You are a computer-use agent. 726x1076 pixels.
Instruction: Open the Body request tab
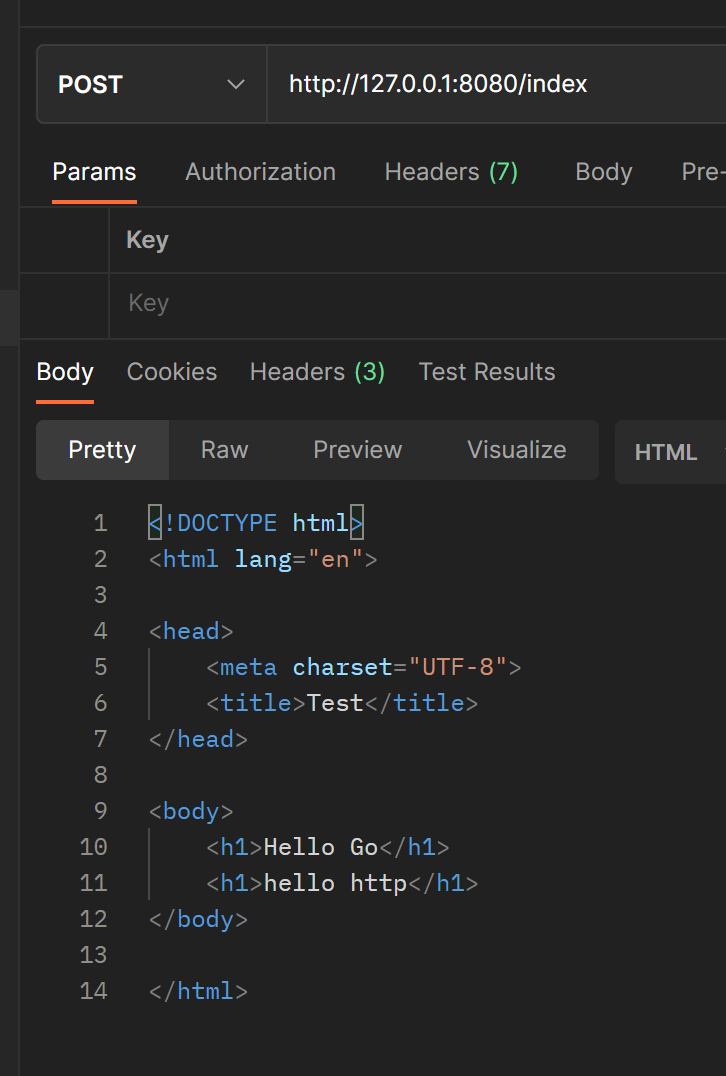coord(603,172)
